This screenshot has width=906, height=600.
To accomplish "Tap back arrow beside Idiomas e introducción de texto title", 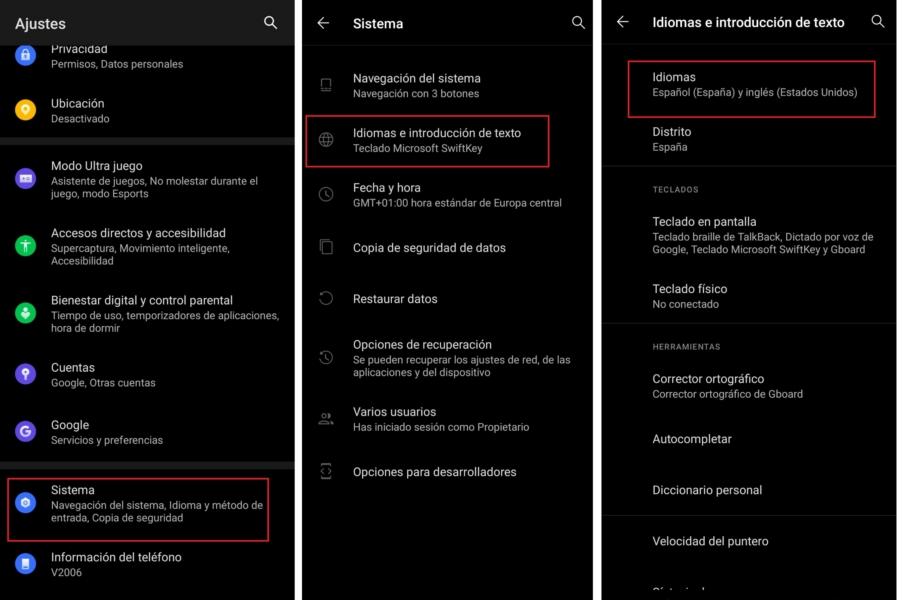I will point(622,22).
